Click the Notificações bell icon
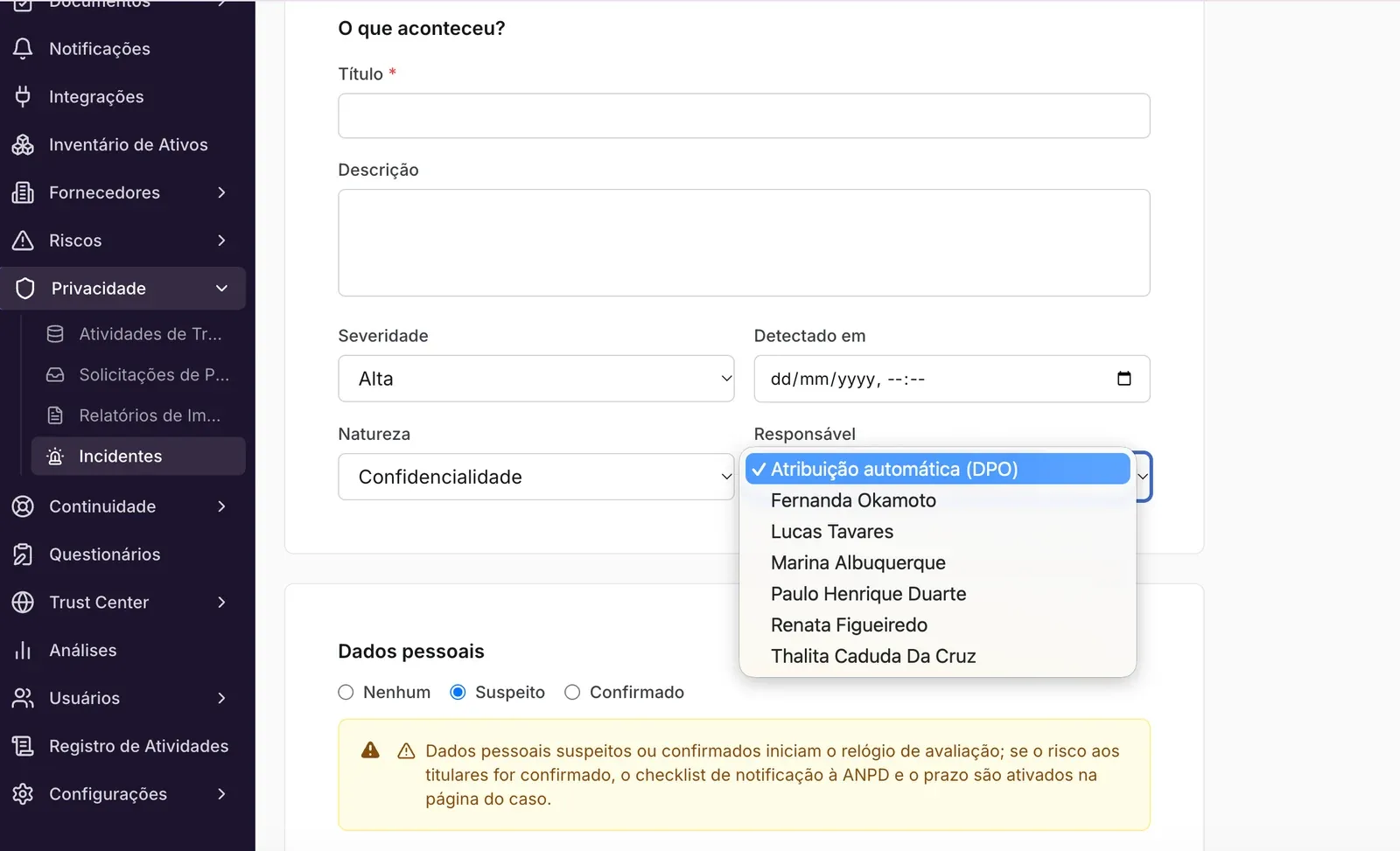The image size is (1400, 851). tap(24, 49)
